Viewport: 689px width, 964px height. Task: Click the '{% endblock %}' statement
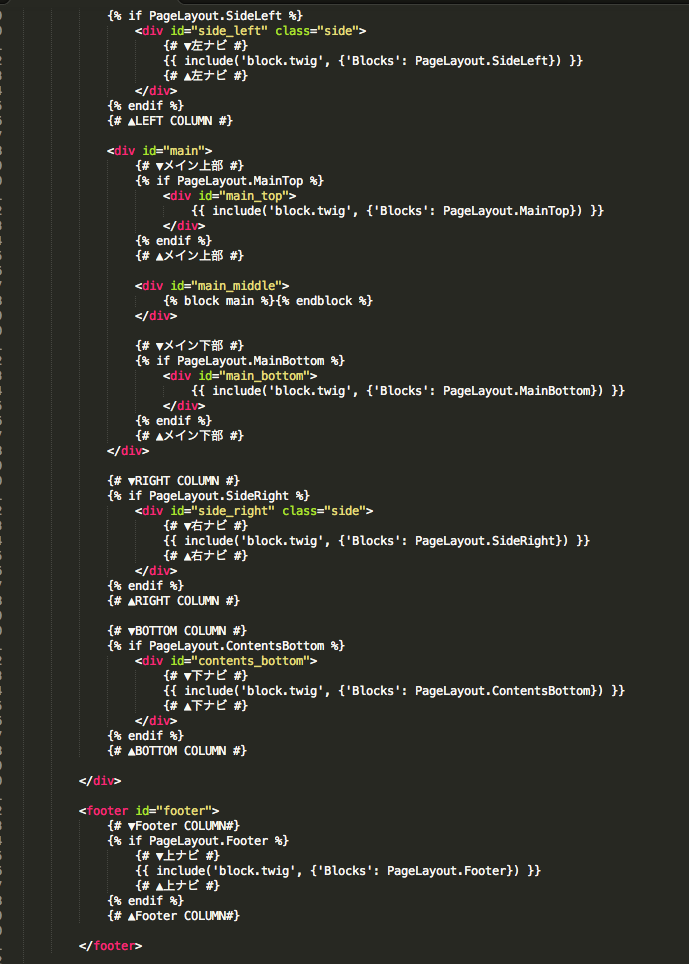[324, 301]
